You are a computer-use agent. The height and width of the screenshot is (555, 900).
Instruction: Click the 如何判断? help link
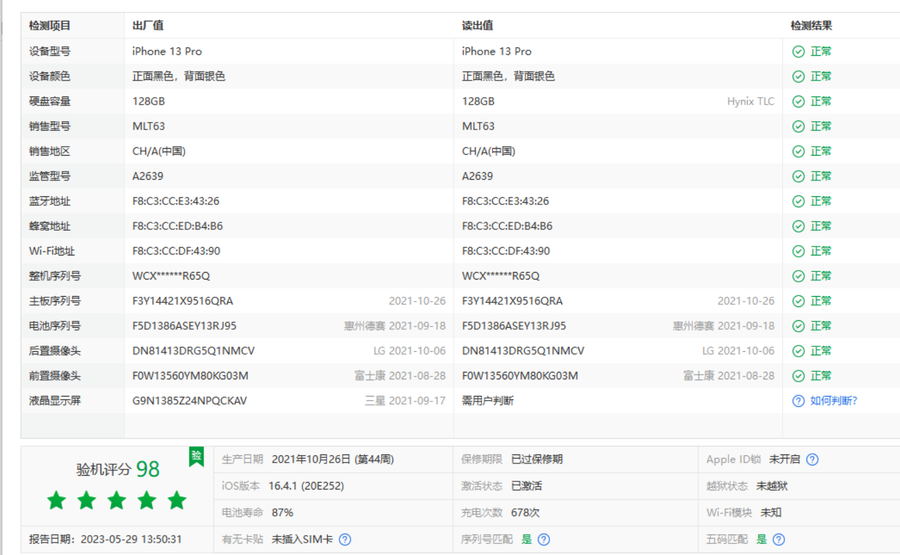(x=833, y=401)
